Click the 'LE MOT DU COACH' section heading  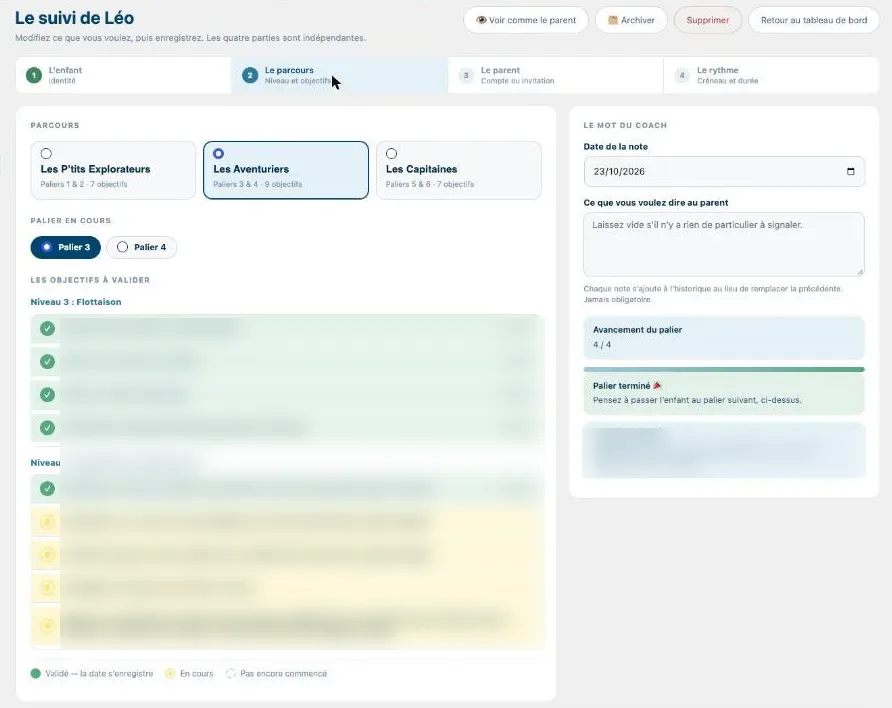625,125
